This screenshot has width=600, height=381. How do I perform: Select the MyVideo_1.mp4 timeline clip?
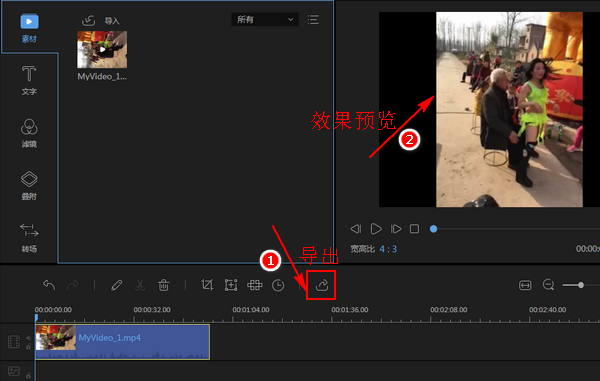122,342
